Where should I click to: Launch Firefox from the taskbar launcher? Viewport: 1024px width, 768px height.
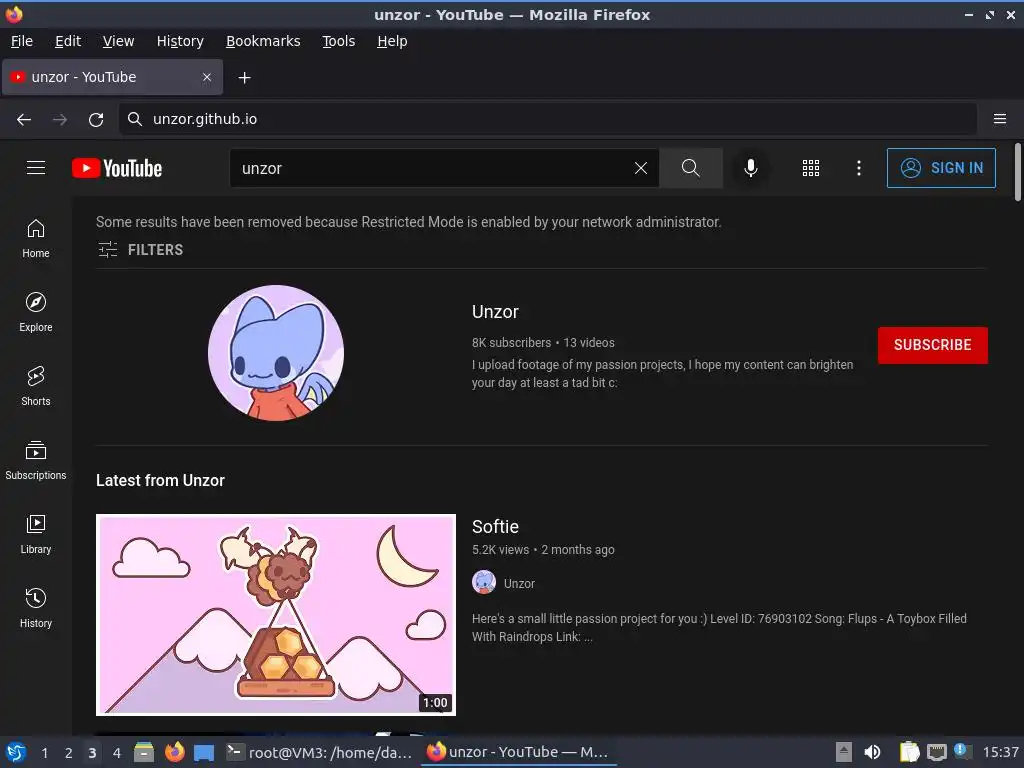(x=174, y=752)
